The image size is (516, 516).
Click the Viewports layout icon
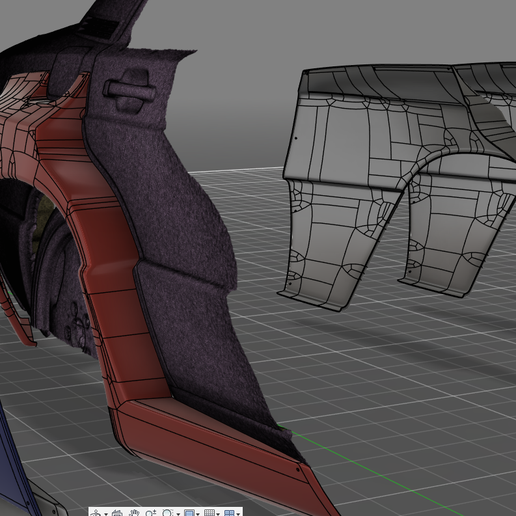pyautogui.click(x=229, y=513)
